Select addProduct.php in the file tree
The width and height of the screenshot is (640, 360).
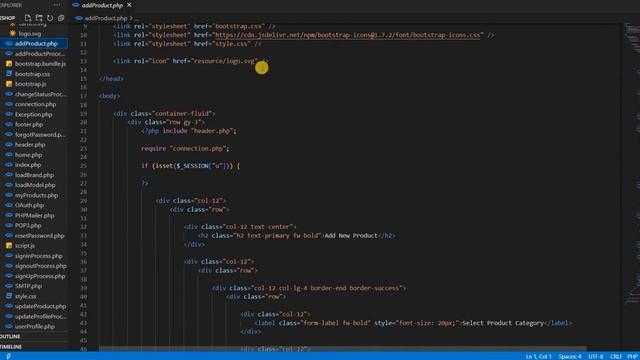[x=36, y=44]
